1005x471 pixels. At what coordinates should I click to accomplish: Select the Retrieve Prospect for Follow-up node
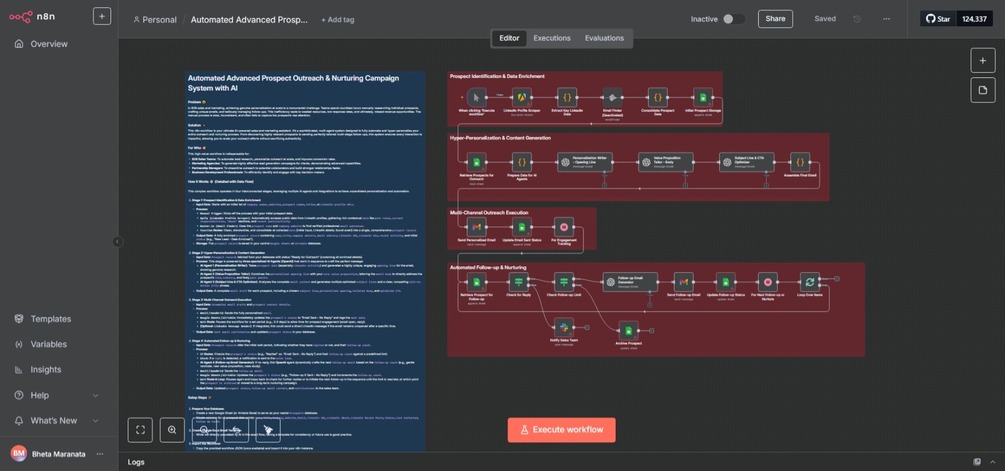[476, 282]
